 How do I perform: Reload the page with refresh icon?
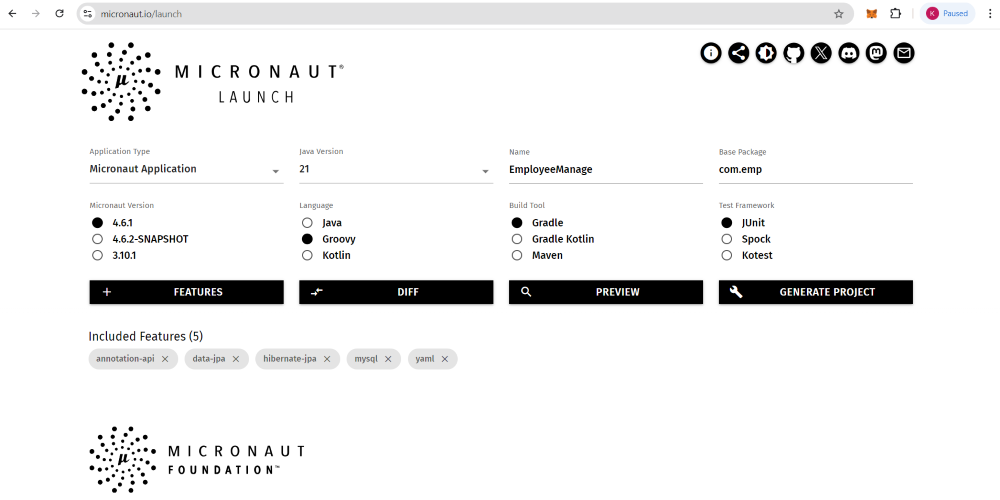[x=59, y=13]
